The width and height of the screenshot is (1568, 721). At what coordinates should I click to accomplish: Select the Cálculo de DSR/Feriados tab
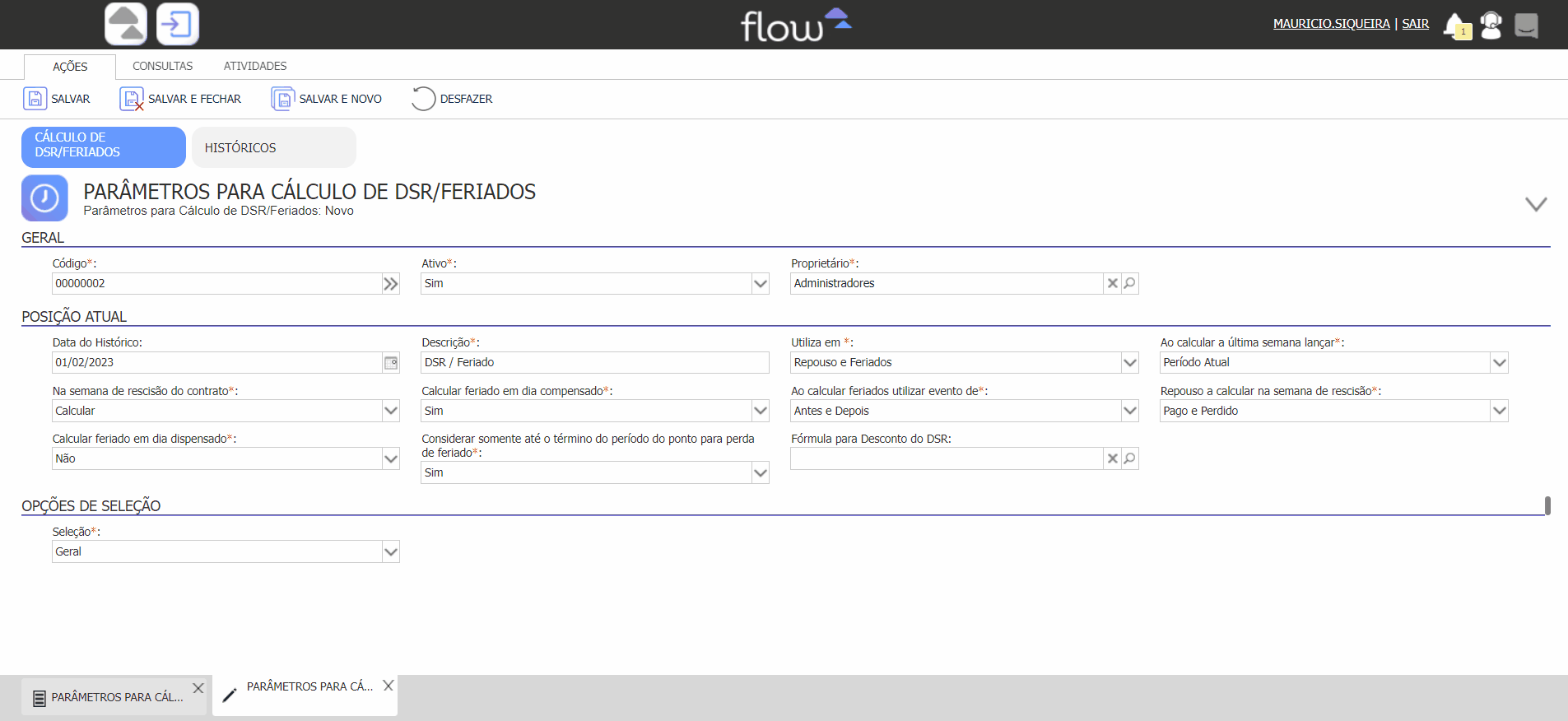104,147
